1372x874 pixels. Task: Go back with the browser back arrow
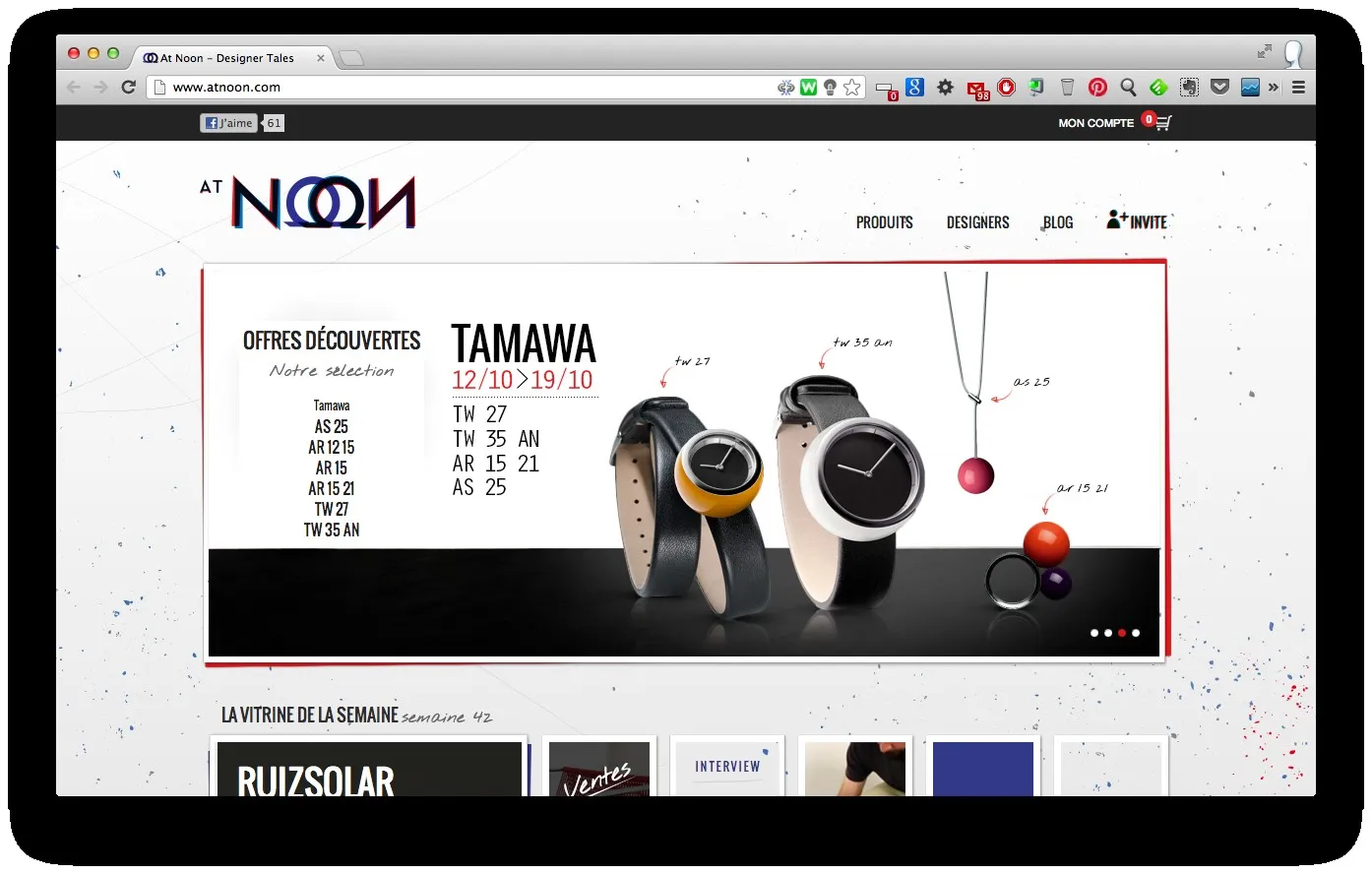pyautogui.click(x=74, y=88)
